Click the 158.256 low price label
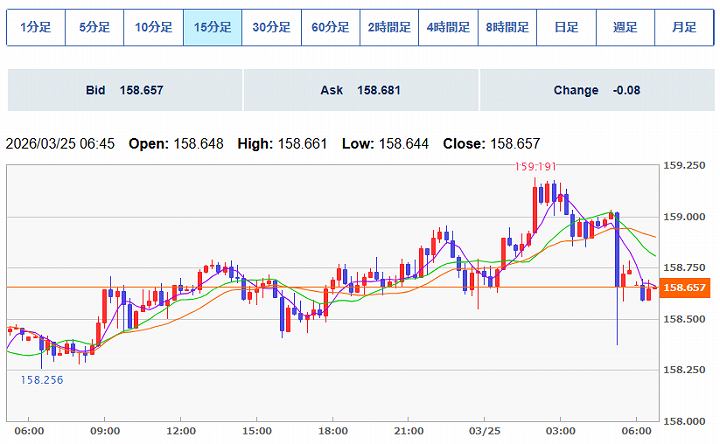720x444 pixels. pyautogui.click(x=41, y=380)
